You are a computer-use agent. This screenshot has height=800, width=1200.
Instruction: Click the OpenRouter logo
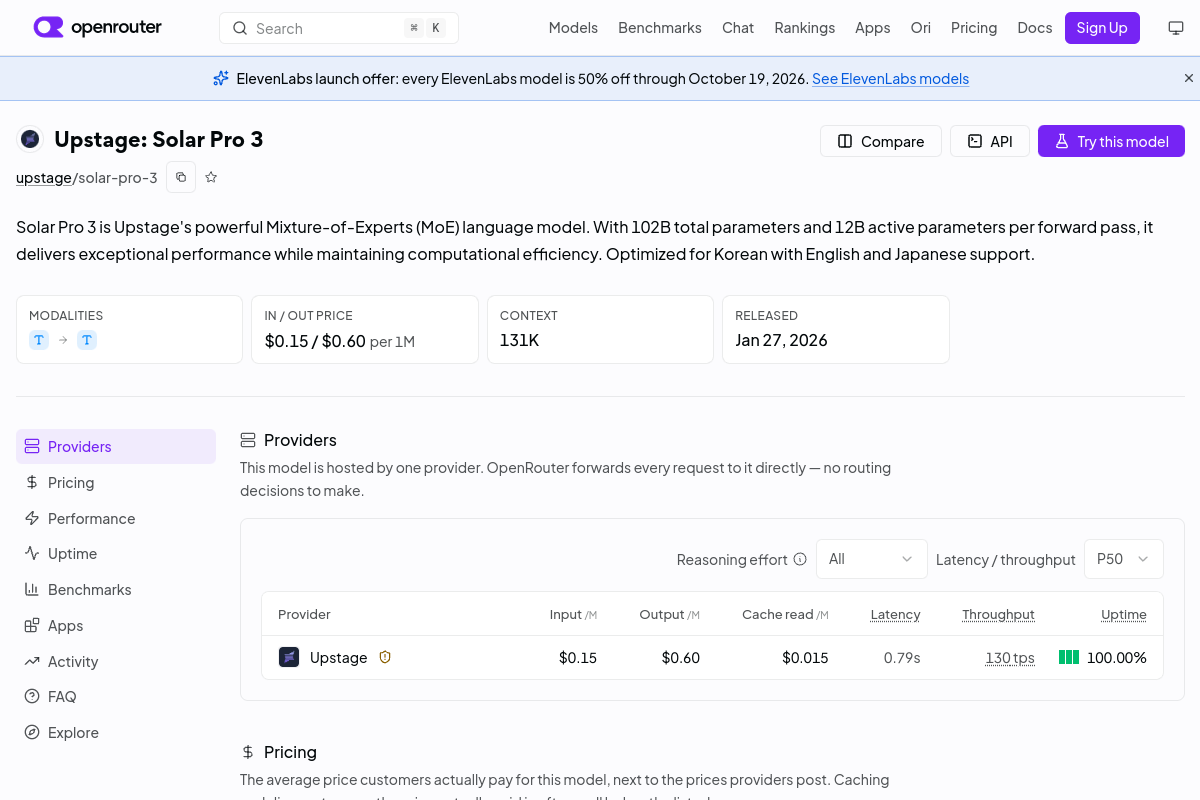pyautogui.click(x=97, y=28)
